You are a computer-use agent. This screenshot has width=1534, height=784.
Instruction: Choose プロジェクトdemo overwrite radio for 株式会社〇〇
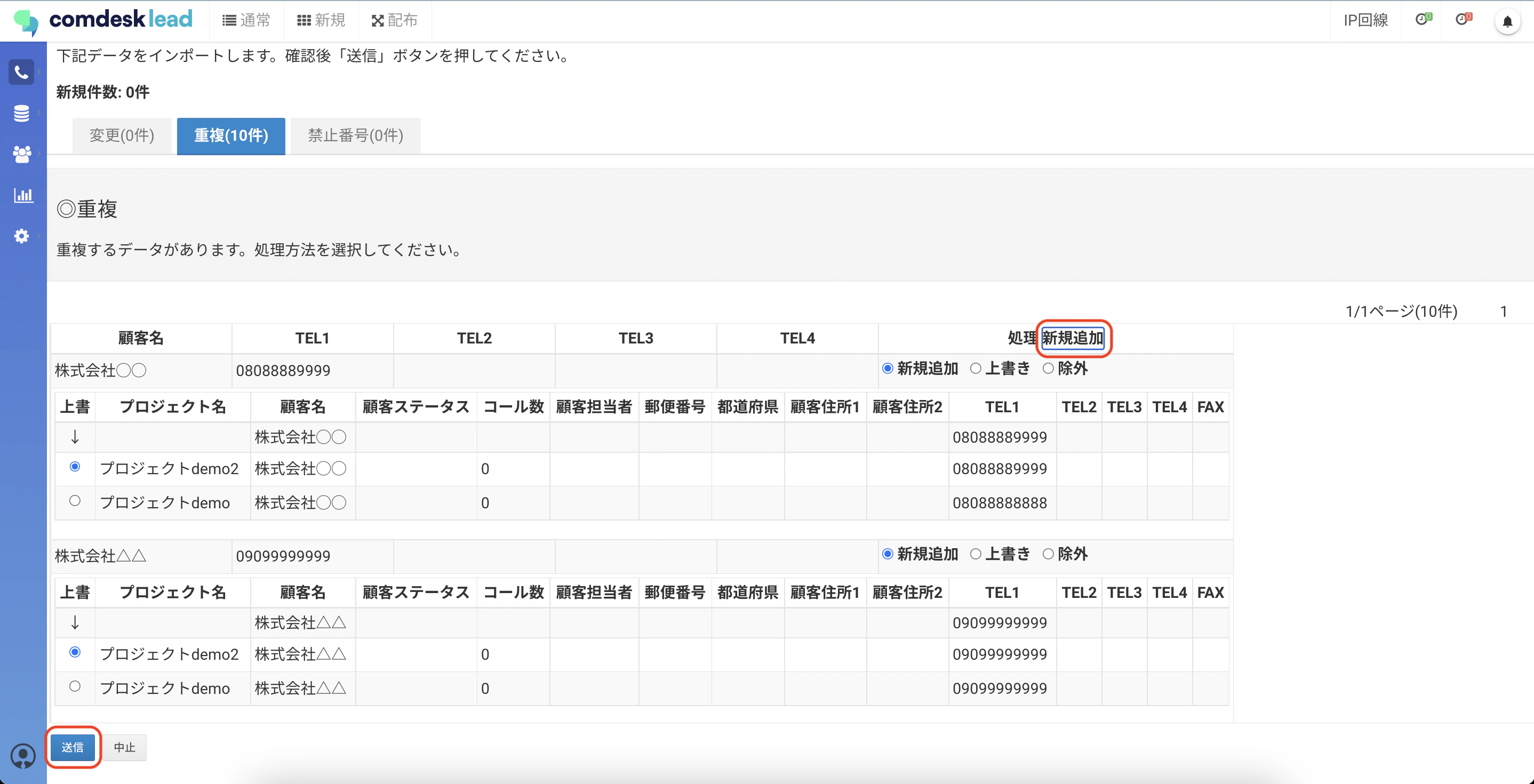click(x=75, y=501)
